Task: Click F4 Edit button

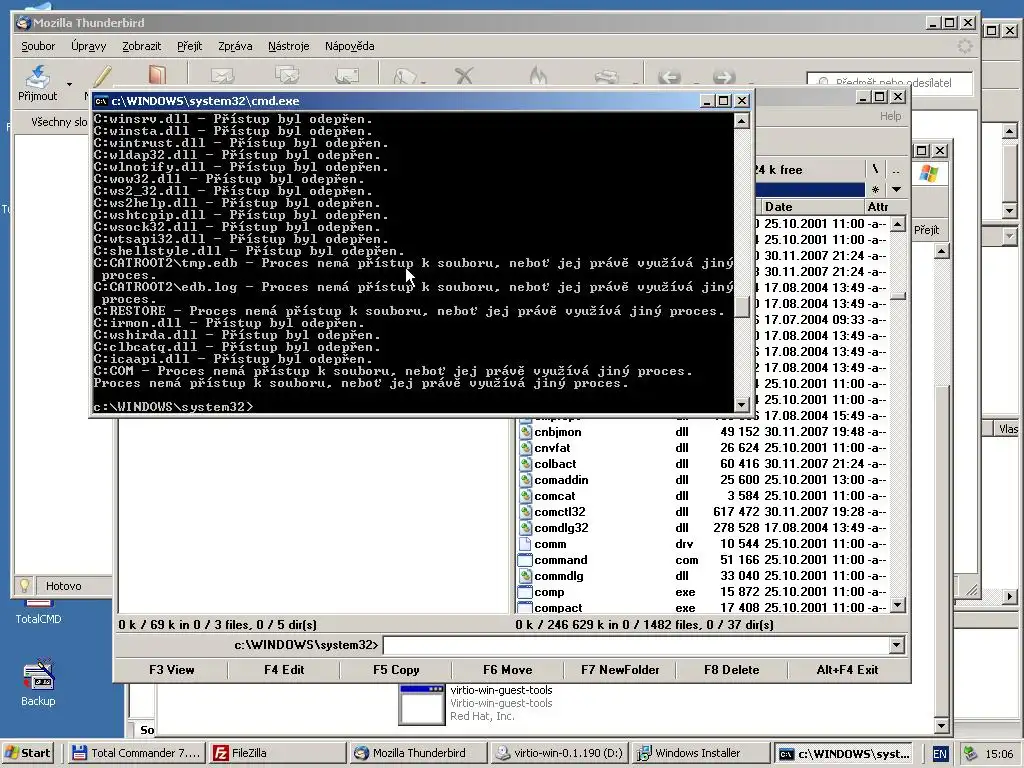Action: click(x=284, y=669)
